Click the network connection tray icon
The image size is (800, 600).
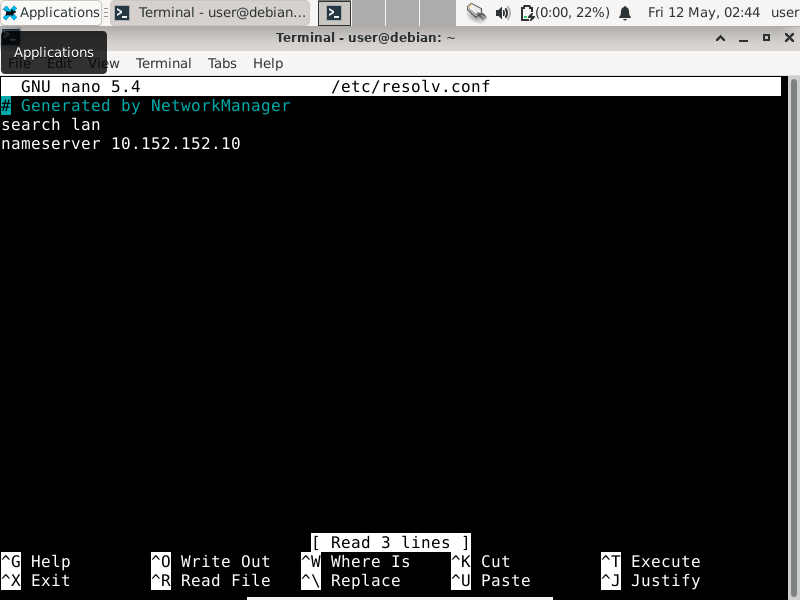[x=476, y=13]
